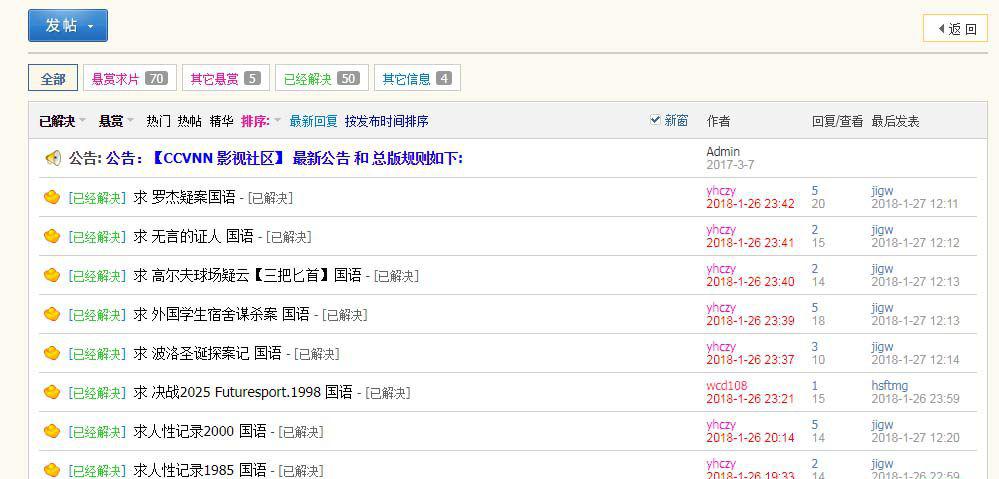Click the [已经解决] tag of 决战2025
This screenshot has height=479, width=999.
(97, 392)
